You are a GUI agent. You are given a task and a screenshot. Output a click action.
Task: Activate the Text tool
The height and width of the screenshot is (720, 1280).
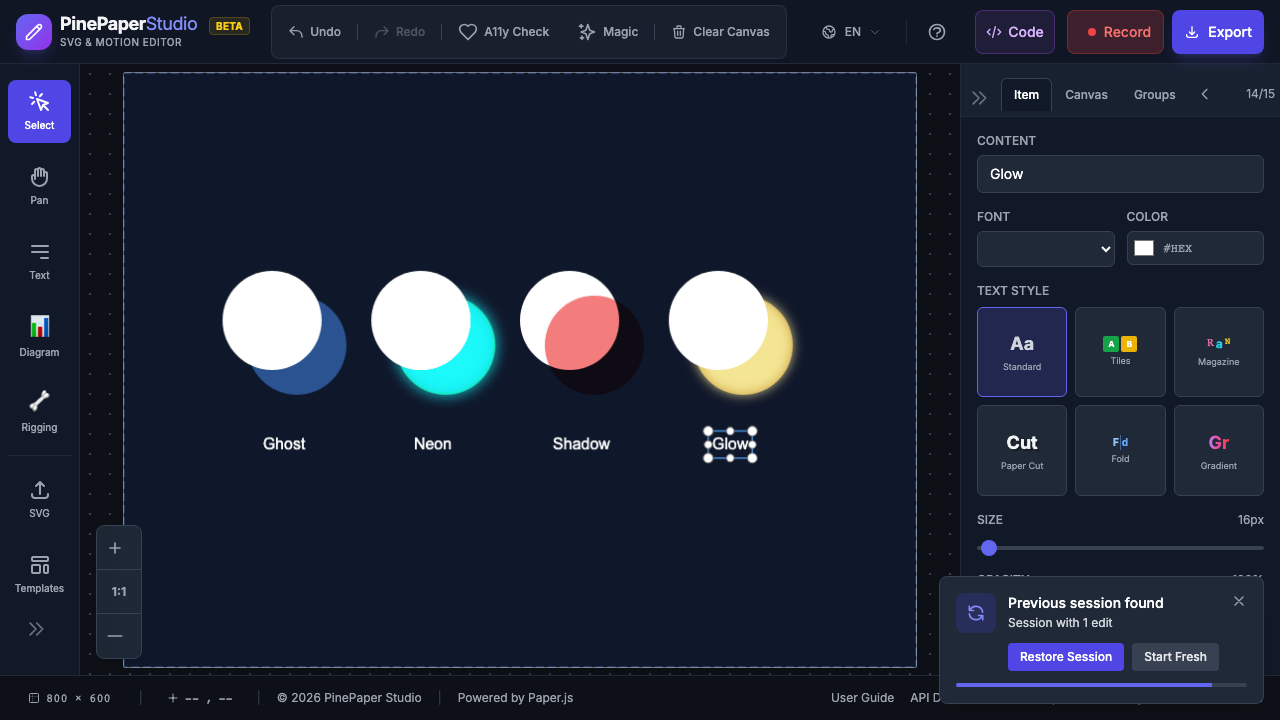38,260
